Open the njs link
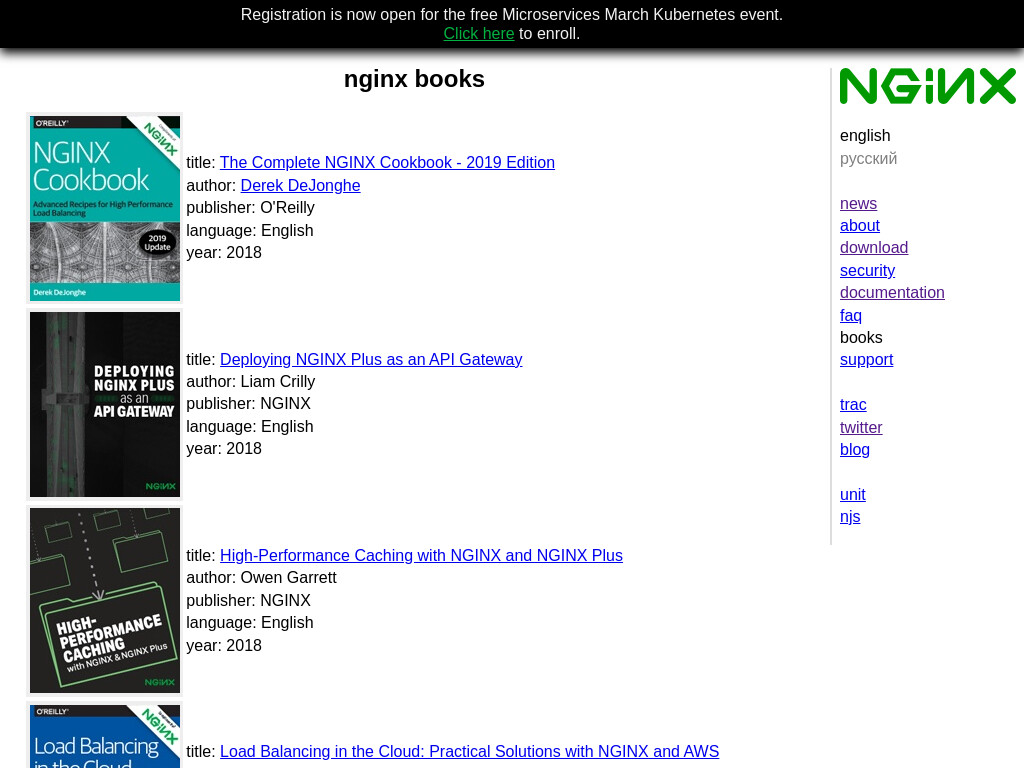The image size is (1024, 768). 850,517
